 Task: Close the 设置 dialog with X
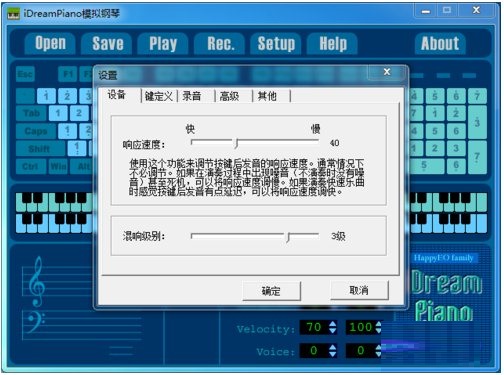coord(387,72)
